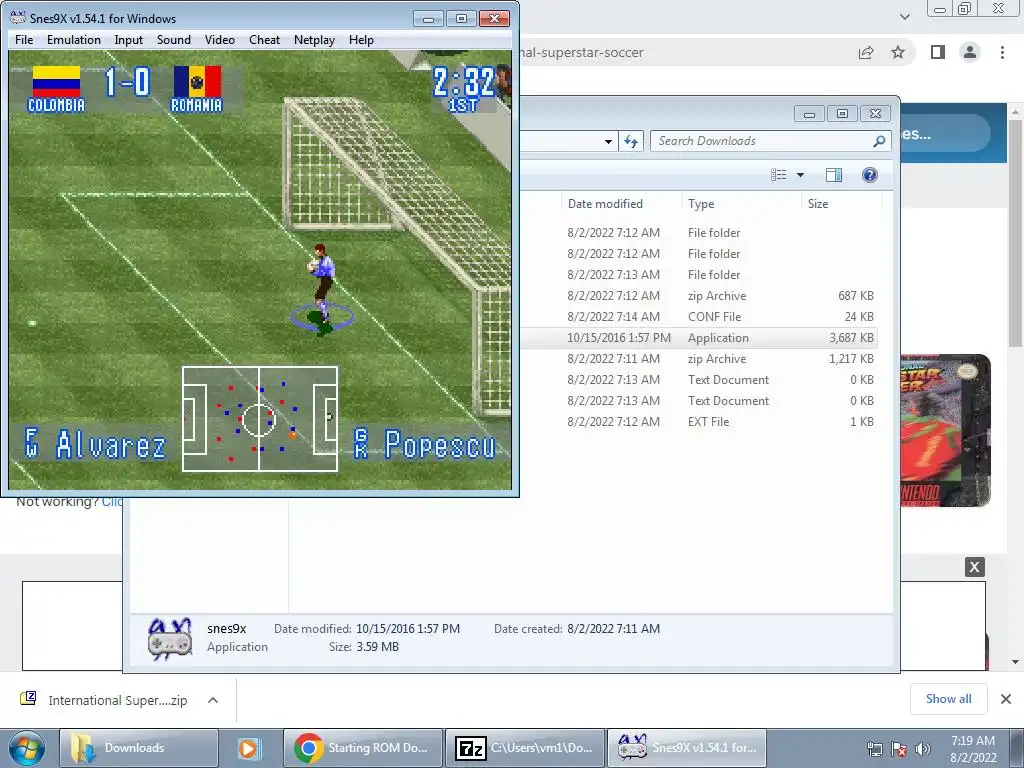This screenshot has width=1024, height=768.
Task: Switch to Chrome Starting ROM Do... taskbar button
Action: coord(363,748)
